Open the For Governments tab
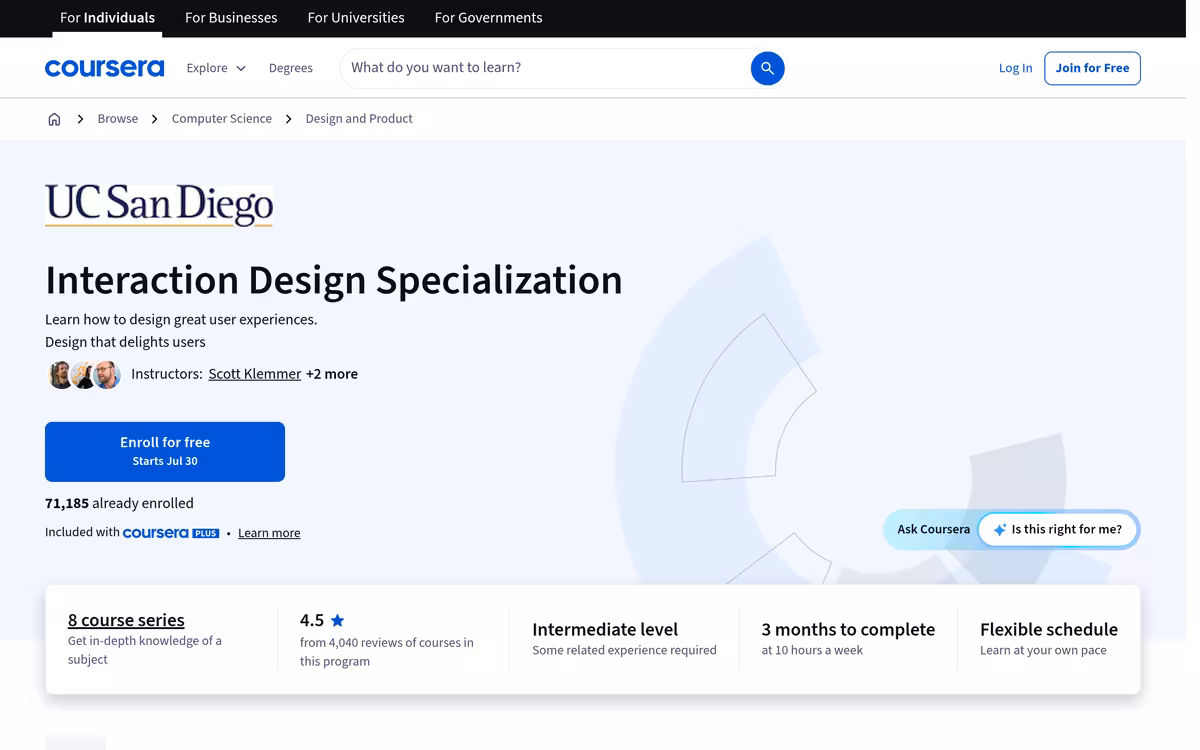The width and height of the screenshot is (1200, 750). click(489, 18)
